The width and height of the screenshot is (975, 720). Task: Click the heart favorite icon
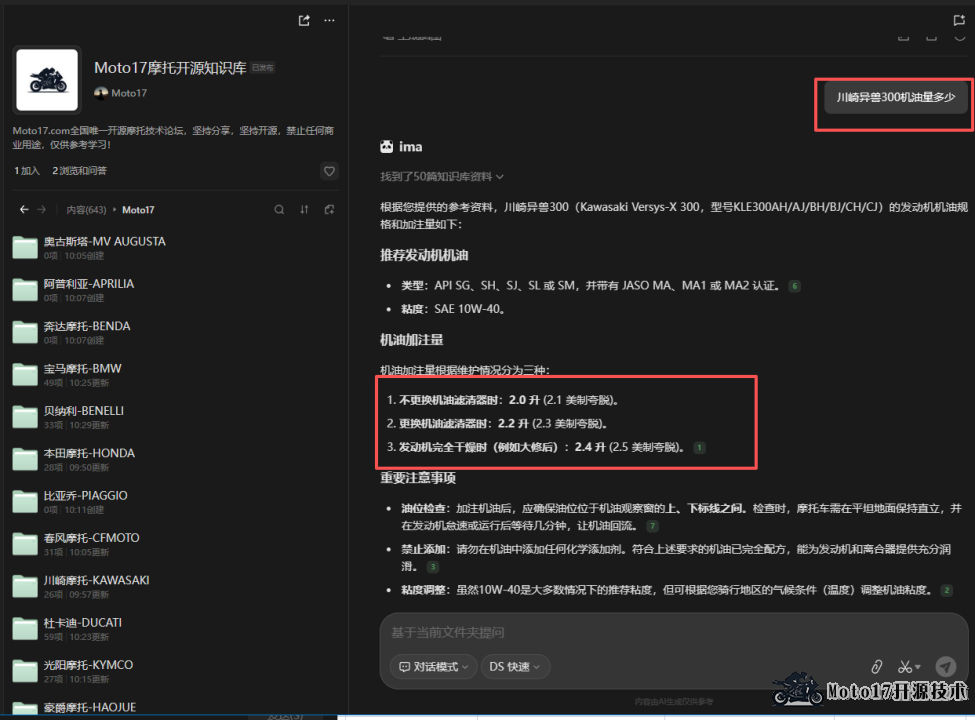click(329, 171)
